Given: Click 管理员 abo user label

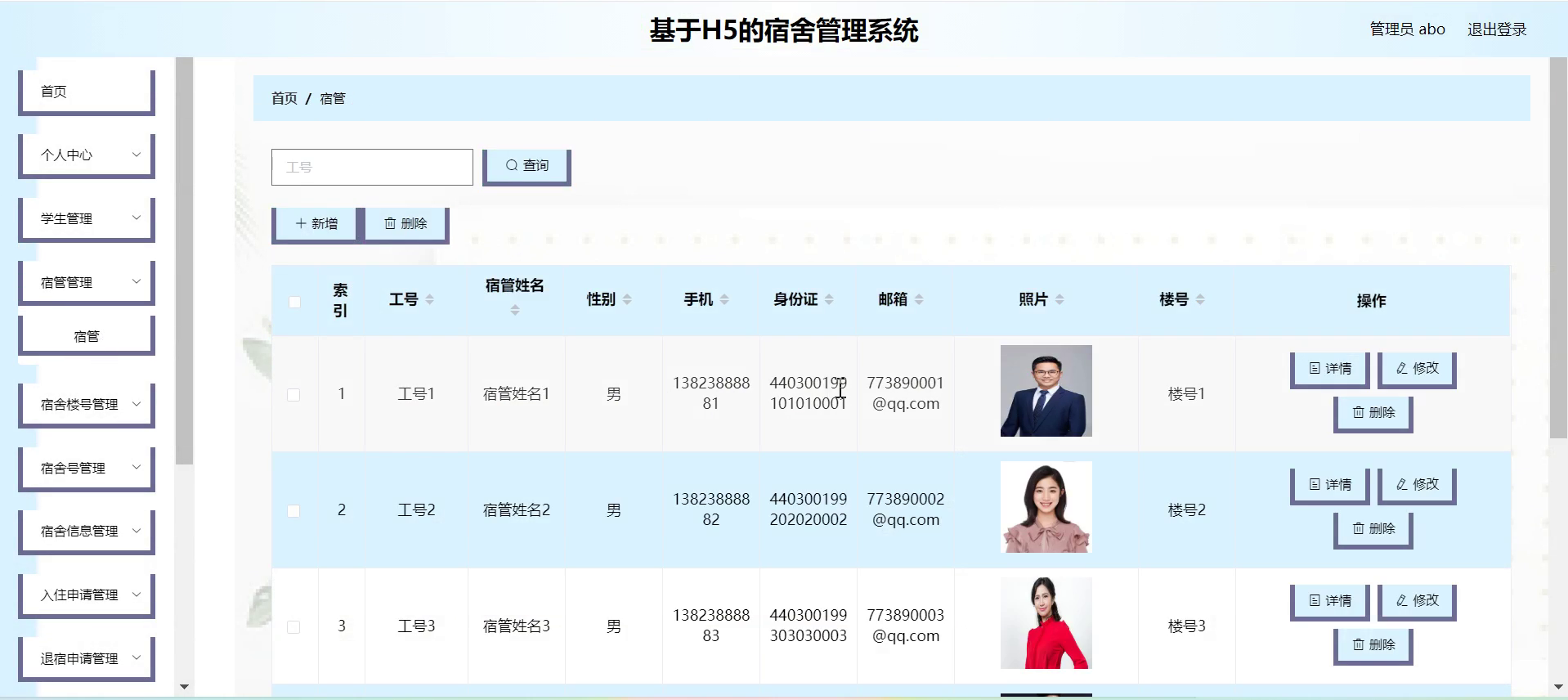Looking at the screenshot, I should (1407, 29).
